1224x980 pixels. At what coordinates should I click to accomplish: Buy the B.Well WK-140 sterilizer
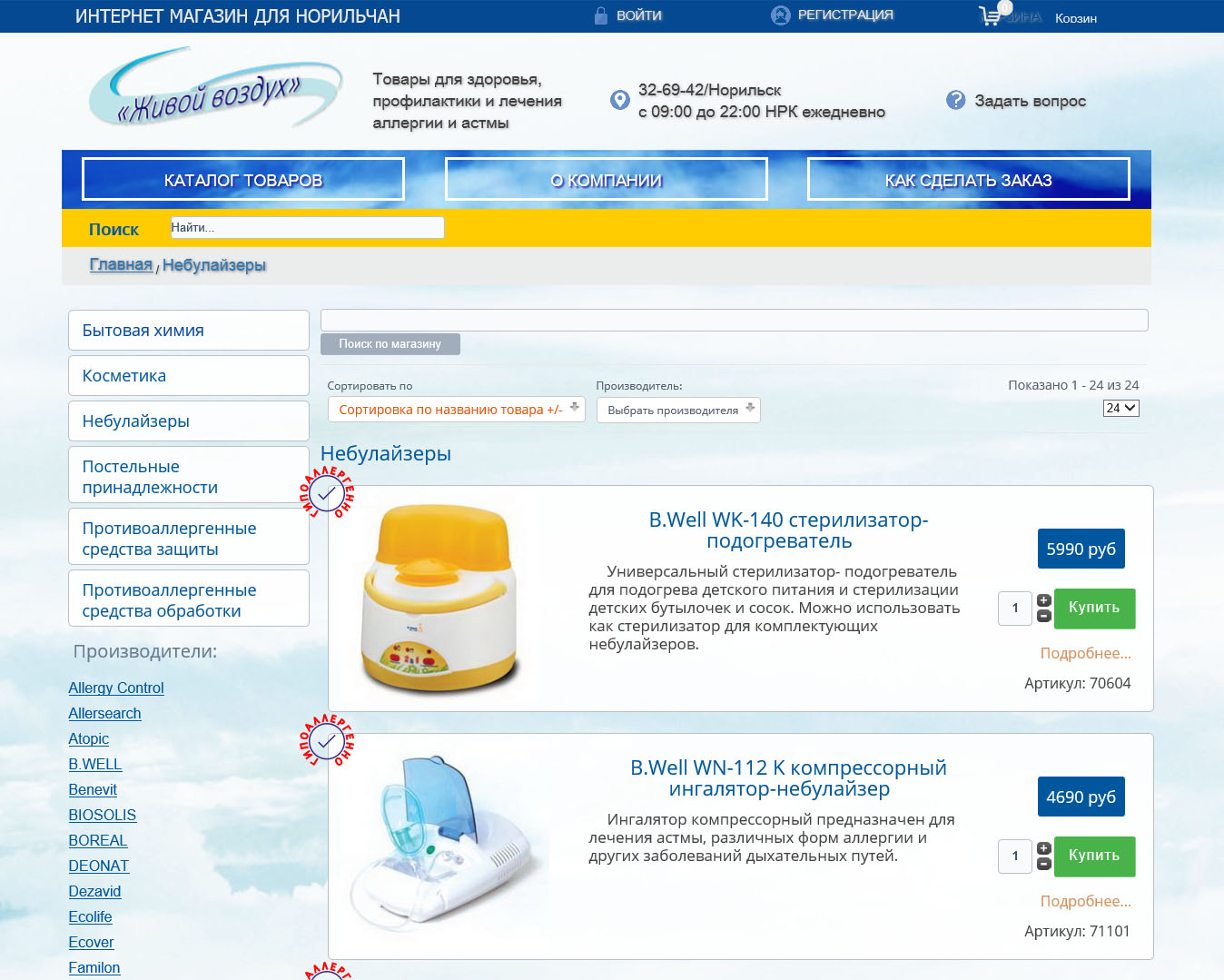coord(1094,609)
